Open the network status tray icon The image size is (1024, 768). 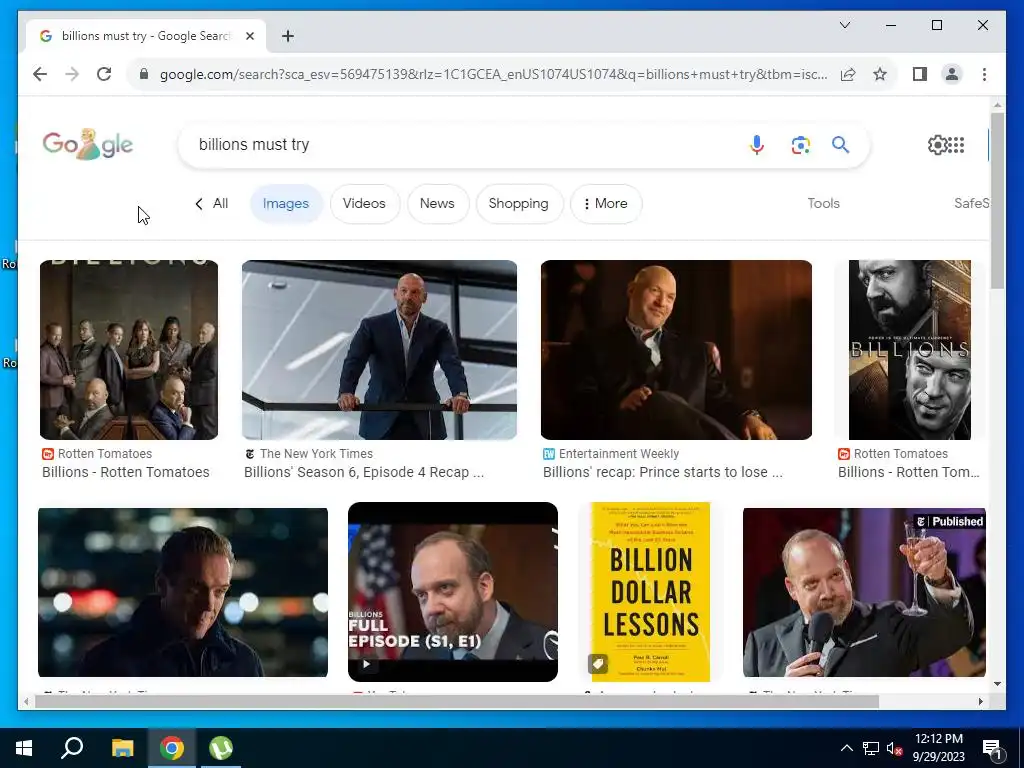click(x=871, y=748)
